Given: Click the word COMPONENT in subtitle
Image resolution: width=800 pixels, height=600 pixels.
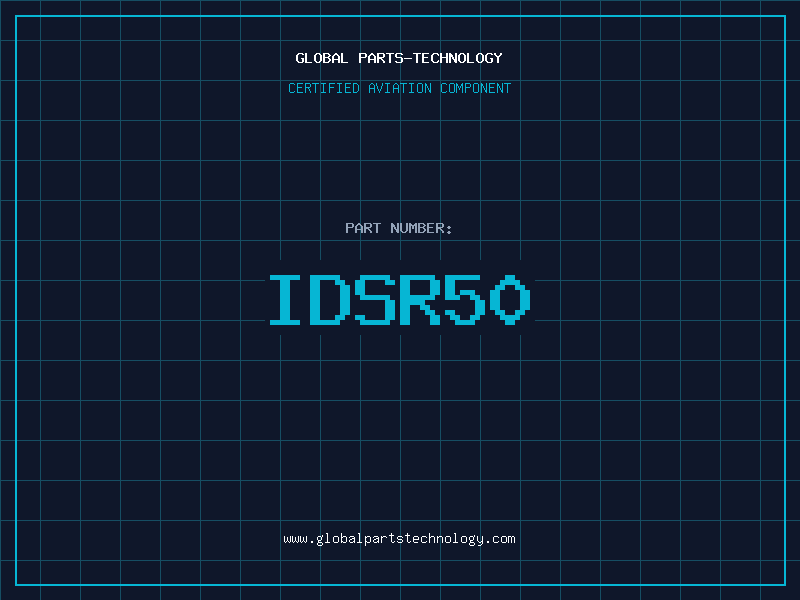Looking at the screenshot, I should click(x=476, y=89).
